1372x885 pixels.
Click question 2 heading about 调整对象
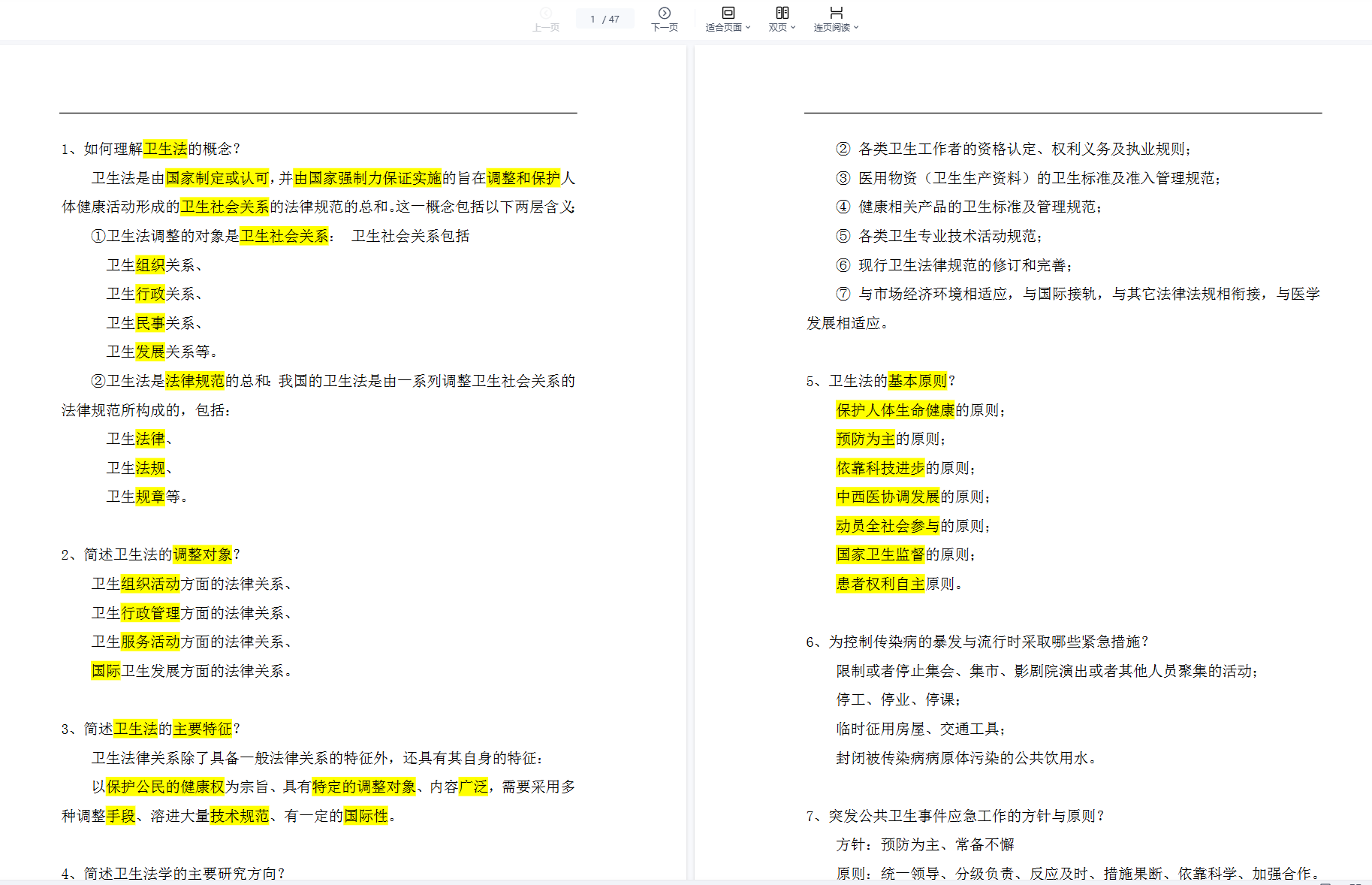coord(150,554)
